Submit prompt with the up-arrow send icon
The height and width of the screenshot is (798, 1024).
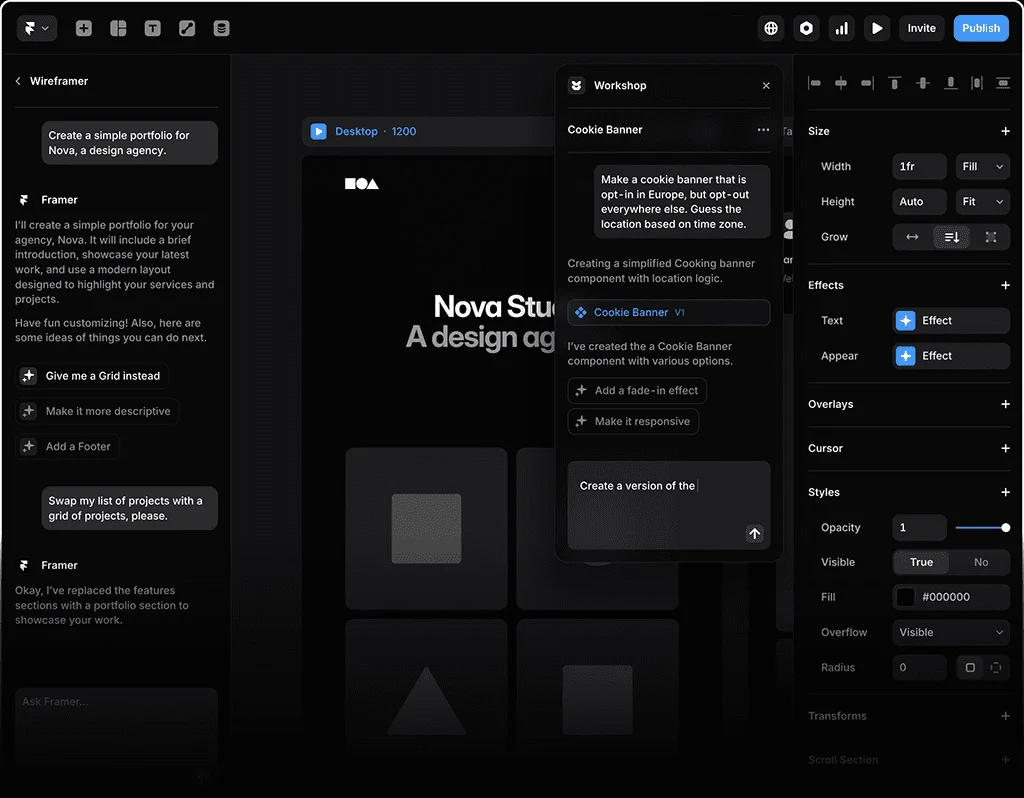click(754, 534)
